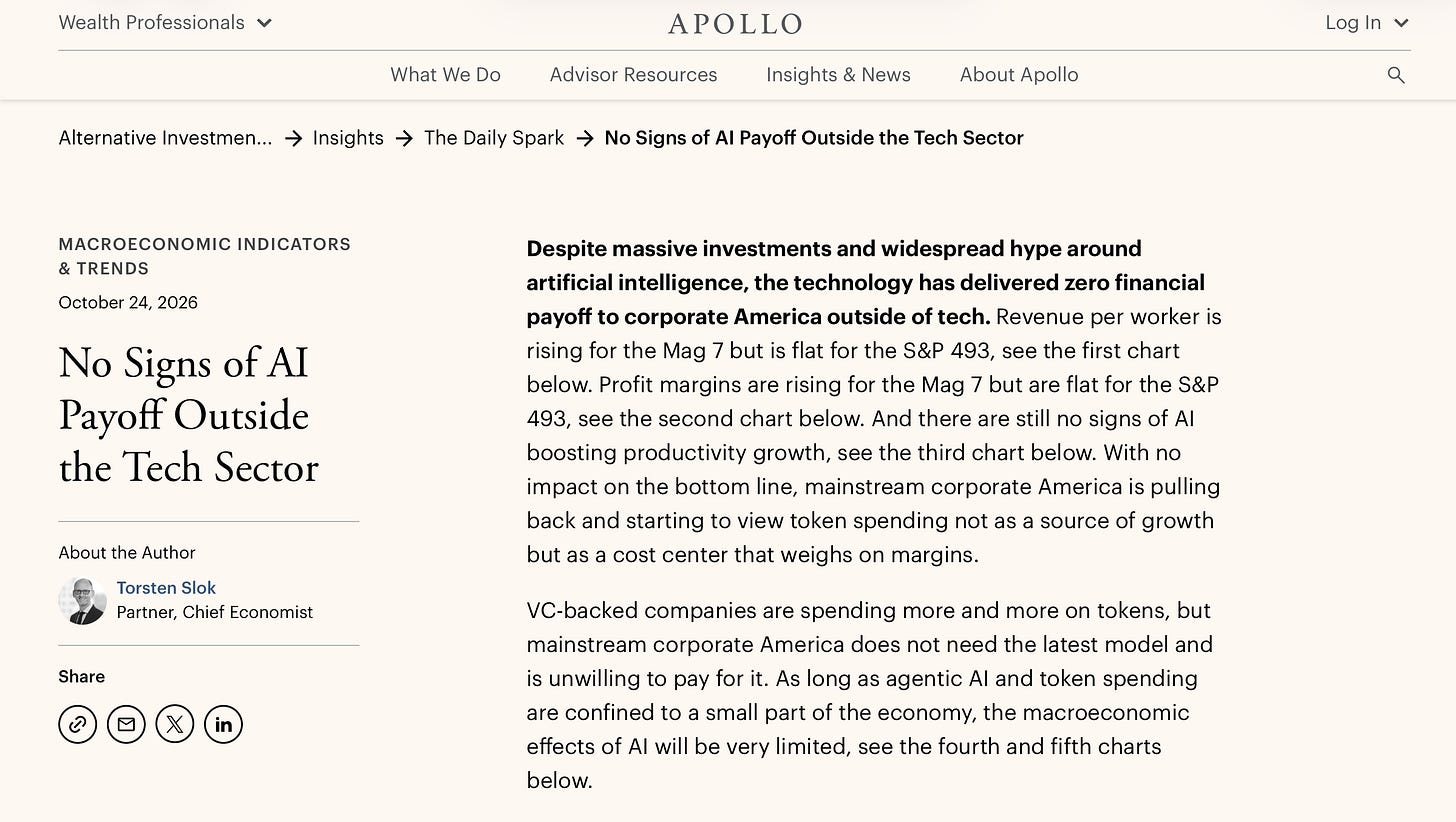The width and height of the screenshot is (1456, 822).
Task: Click Torsten Slok's author photo
Action: tap(82, 600)
